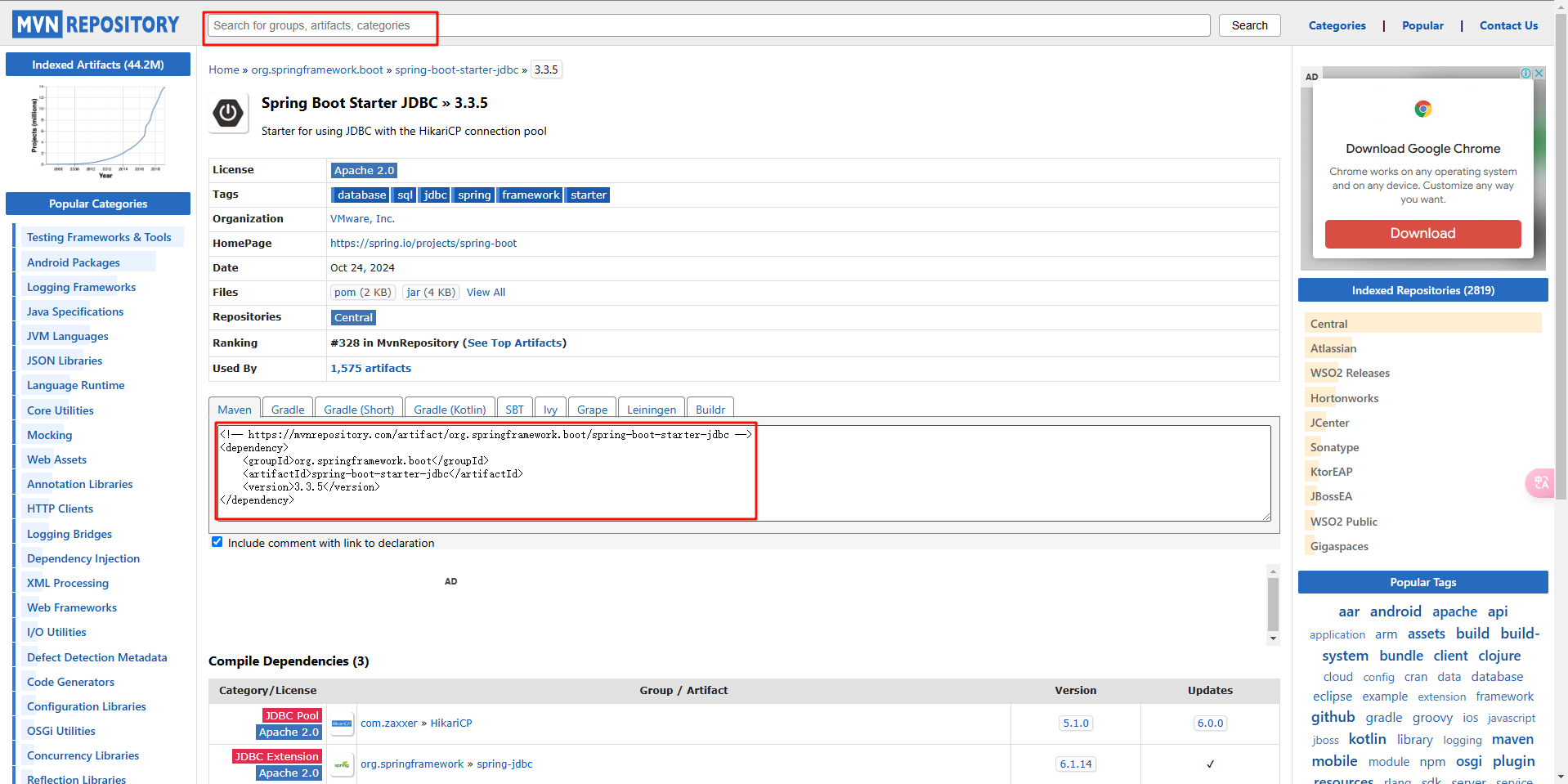Open See Top Artifacts link
This screenshot has height=784, width=1568.
point(514,343)
